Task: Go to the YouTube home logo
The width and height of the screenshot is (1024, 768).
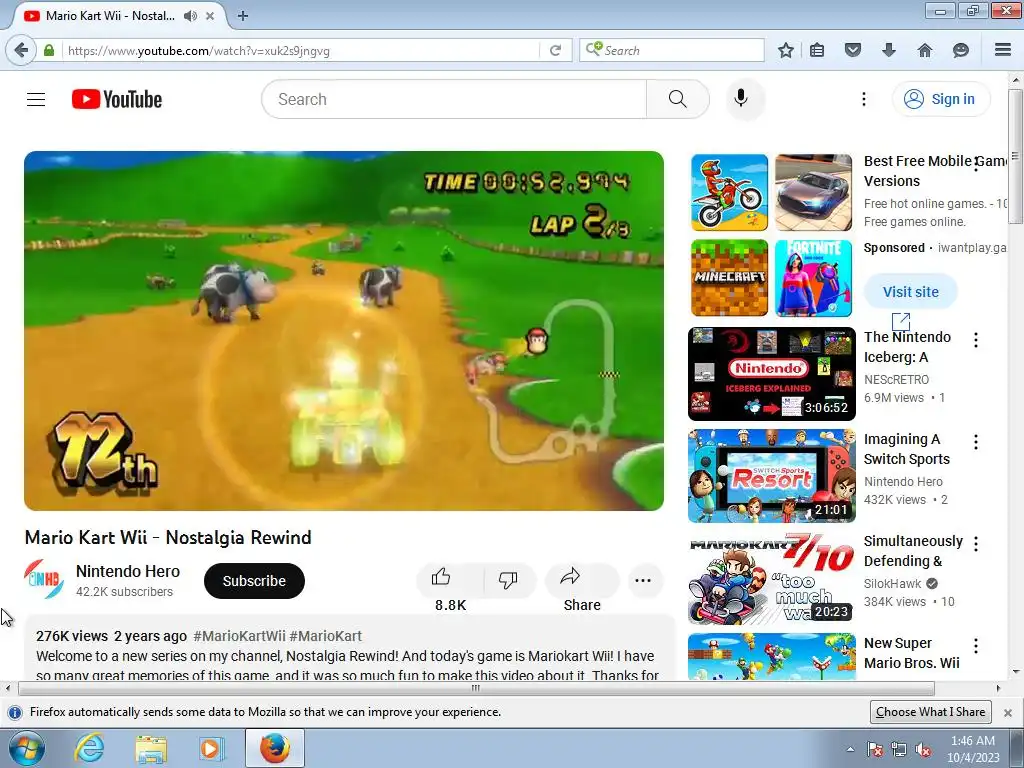Action: click(117, 99)
